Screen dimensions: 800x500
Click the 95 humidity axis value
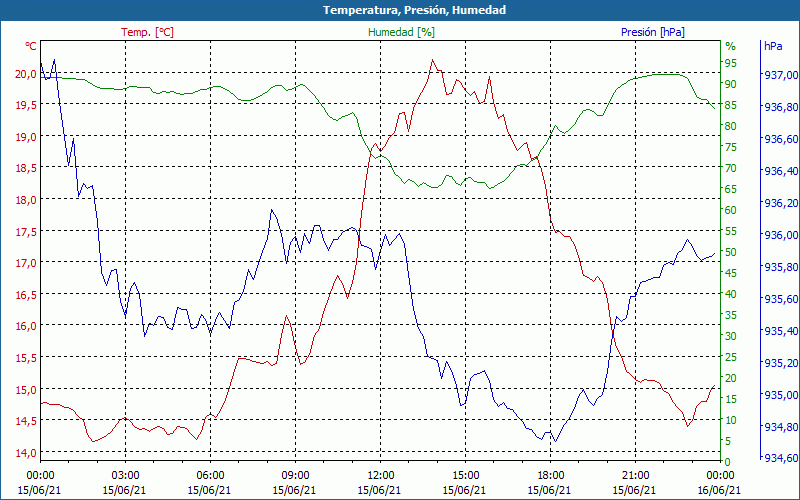tap(731, 63)
